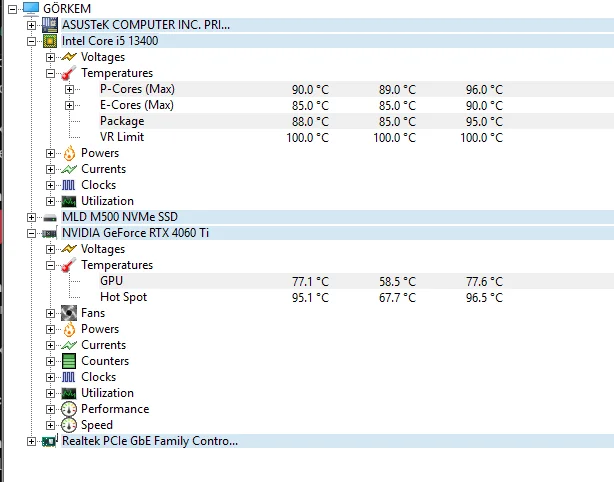The width and height of the screenshot is (614, 482).
Task: Expand the ASUSTeK COMPUTER INC. node
Action: 31,25
